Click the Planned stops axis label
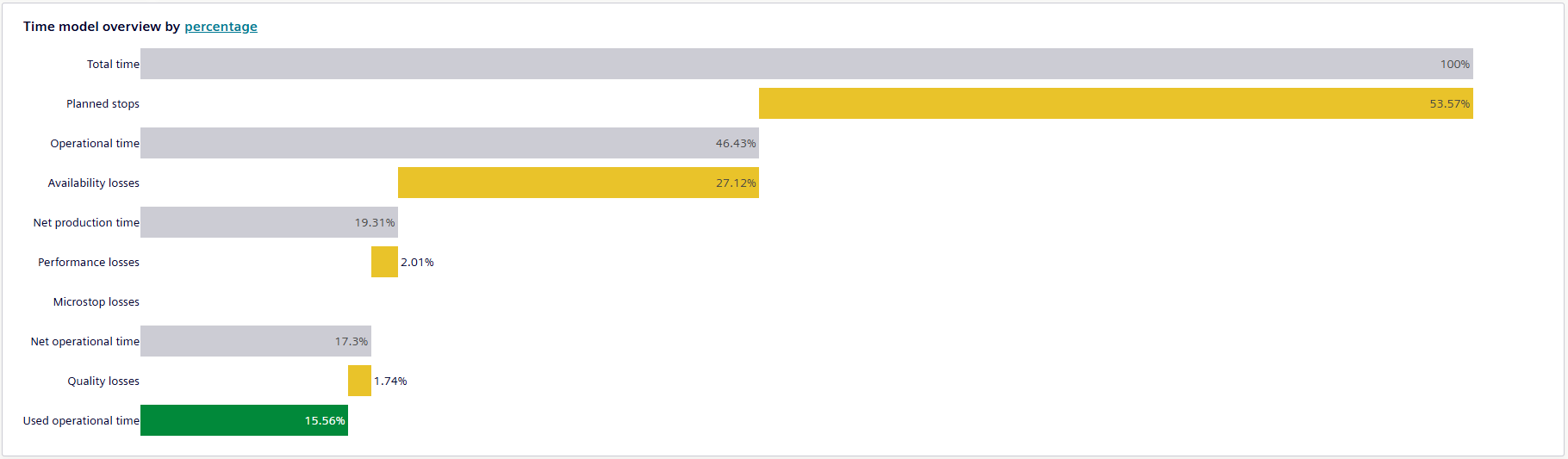Image resolution: width=1568 pixels, height=459 pixels. click(103, 103)
